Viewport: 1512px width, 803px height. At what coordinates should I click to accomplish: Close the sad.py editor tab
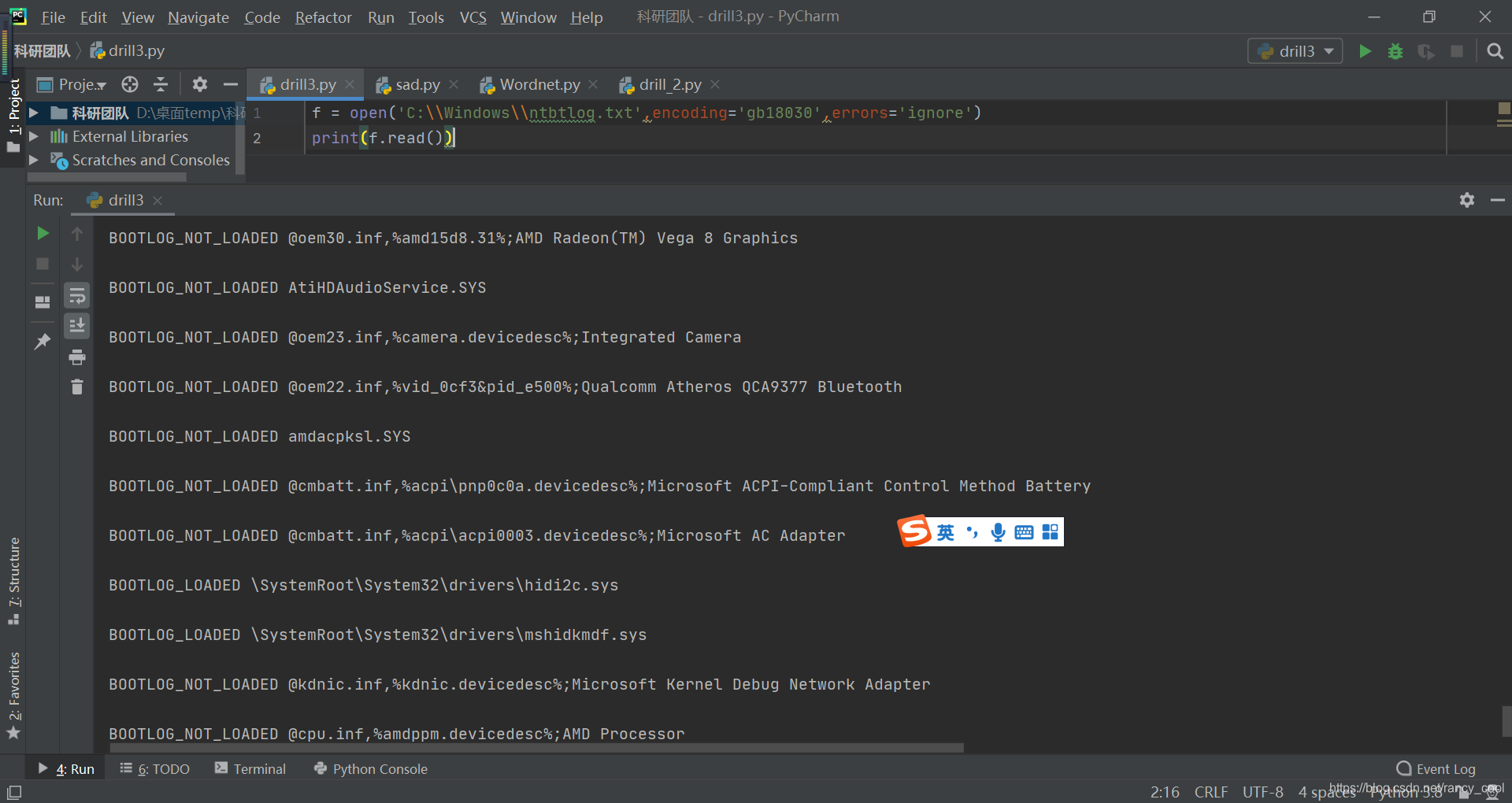(454, 84)
